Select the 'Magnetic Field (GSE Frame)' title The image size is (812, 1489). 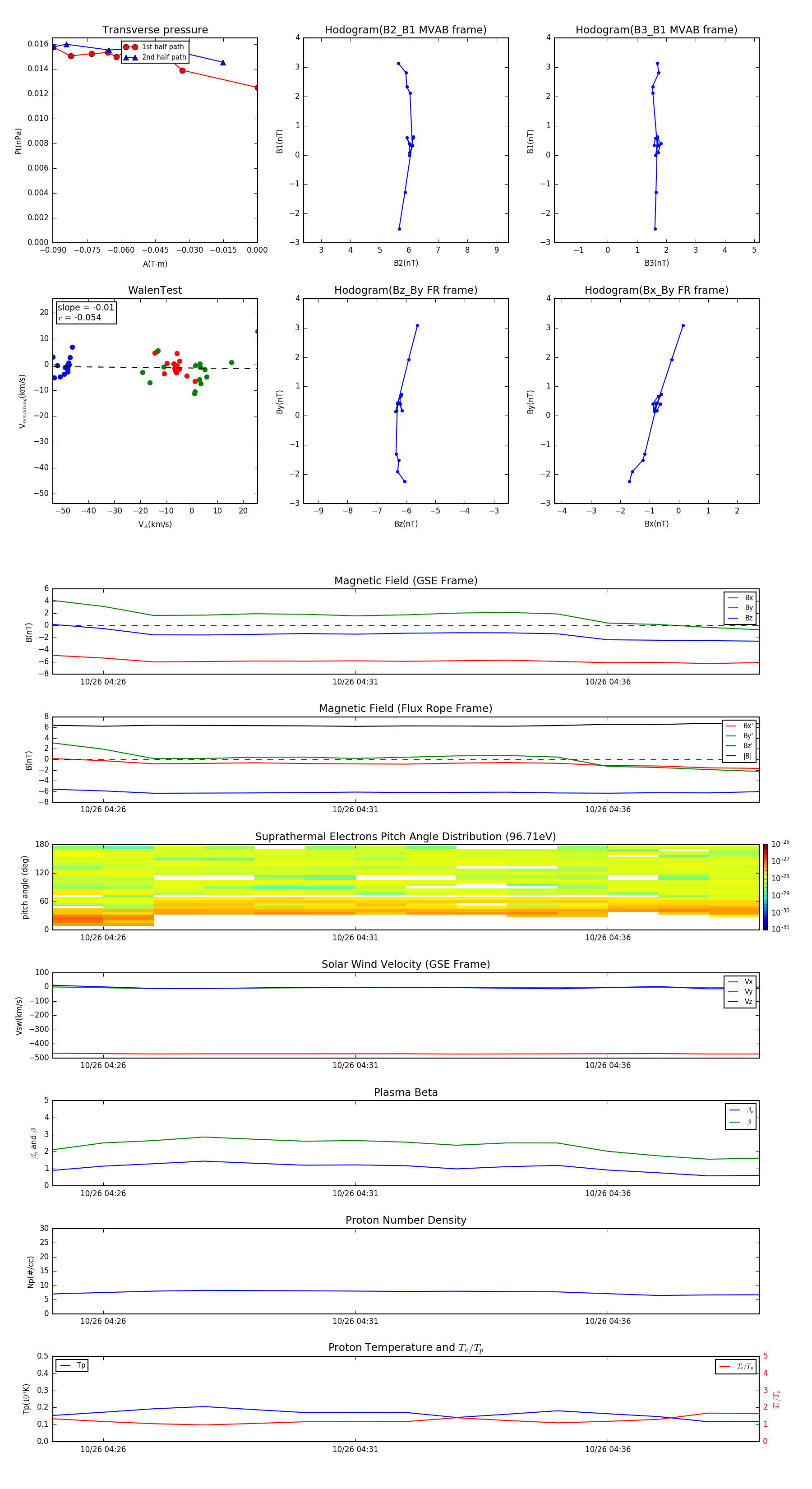pos(406,580)
